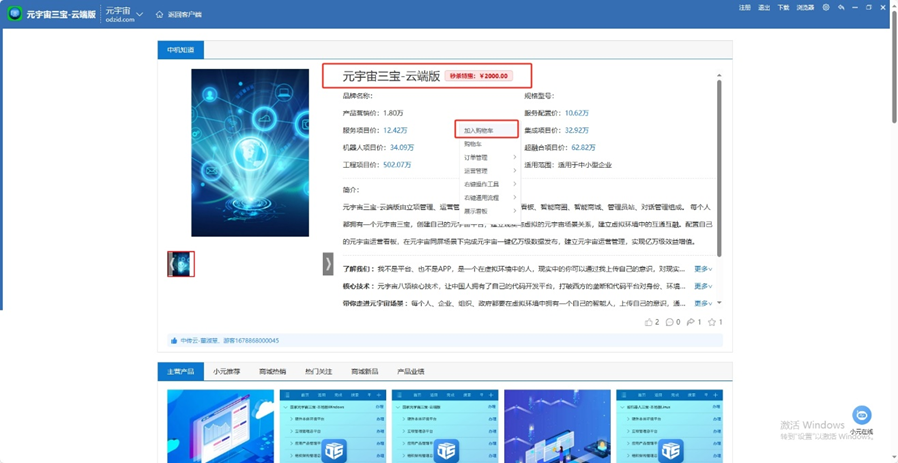Click 服务项目价 value 12.42万
Screen dimensions: 898x463
396,130
